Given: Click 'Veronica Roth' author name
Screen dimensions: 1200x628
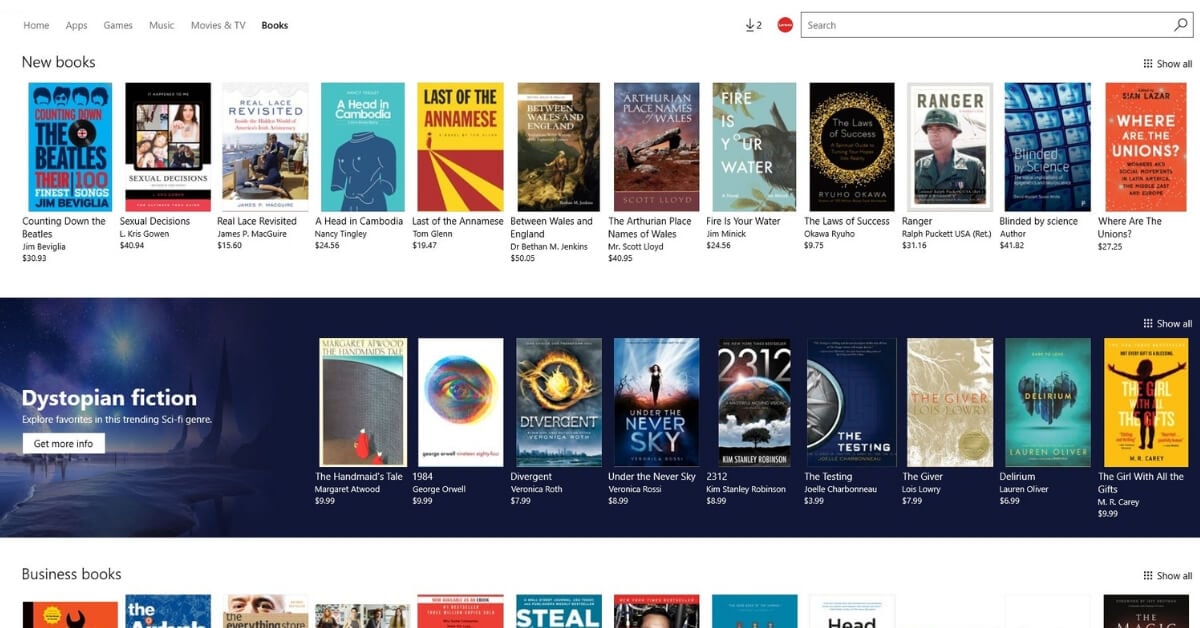Looking at the screenshot, I should [x=536, y=489].
